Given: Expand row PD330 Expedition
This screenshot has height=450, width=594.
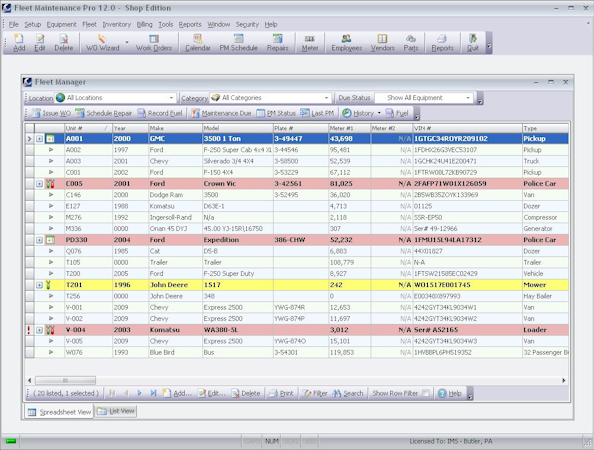Looking at the screenshot, I should point(39,240).
